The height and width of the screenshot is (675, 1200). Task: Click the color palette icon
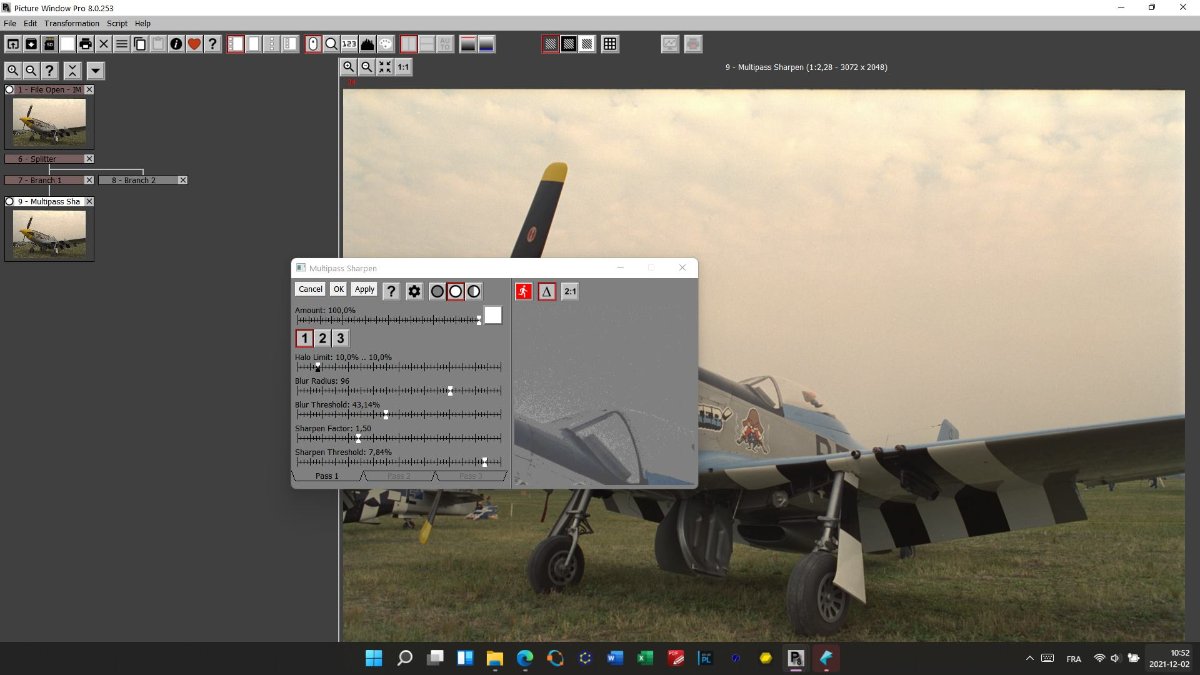pyautogui.click(x=385, y=44)
